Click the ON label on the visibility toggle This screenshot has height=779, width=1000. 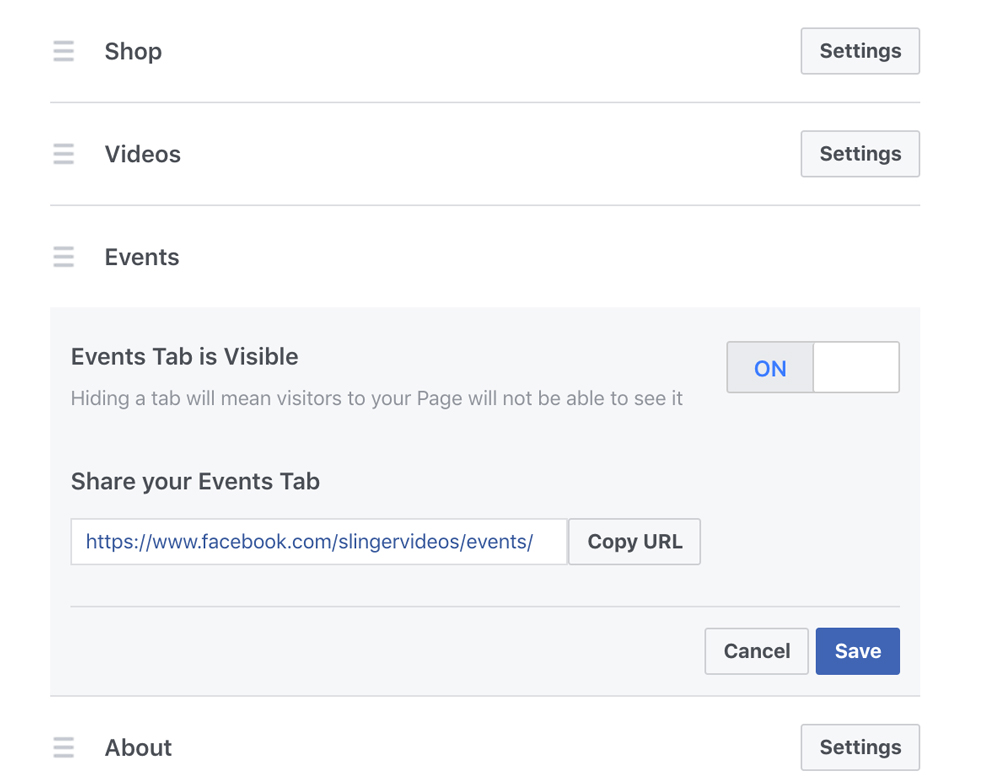(x=769, y=368)
